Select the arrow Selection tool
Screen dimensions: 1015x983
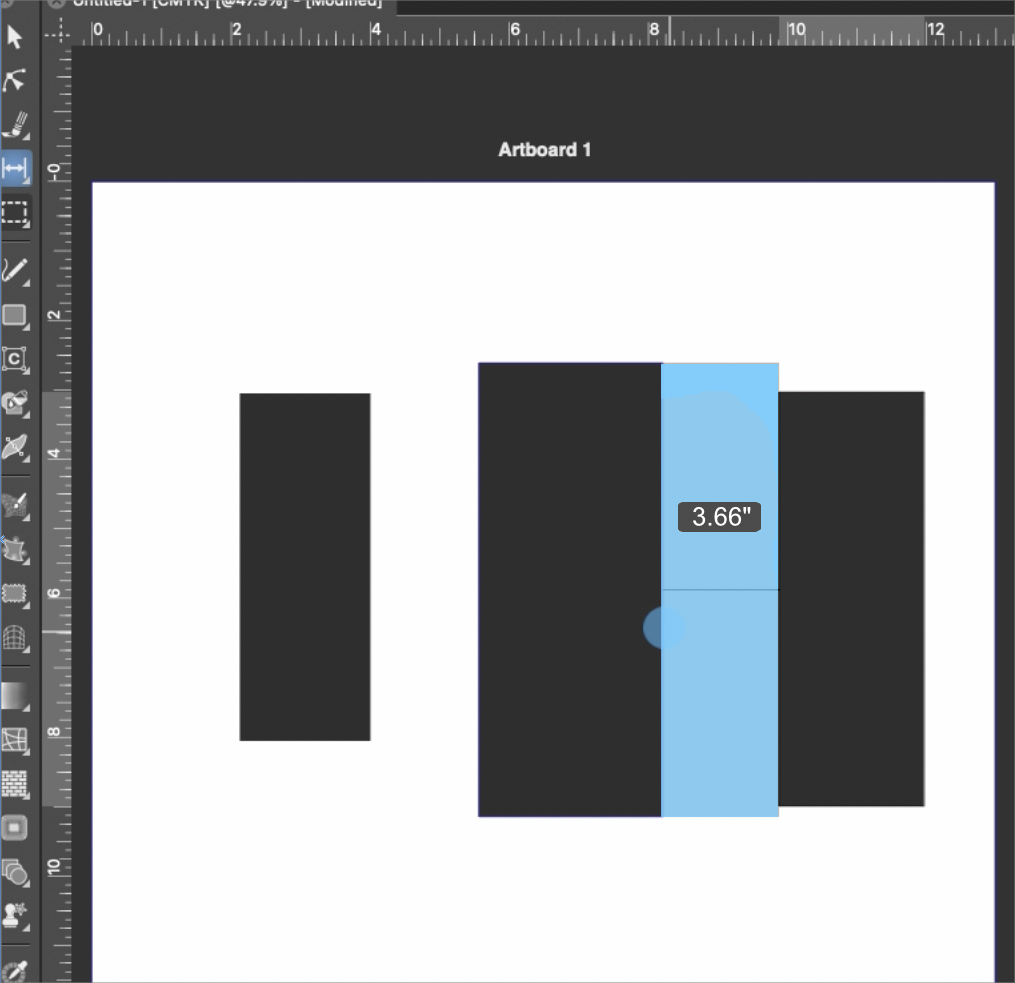tap(15, 38)
